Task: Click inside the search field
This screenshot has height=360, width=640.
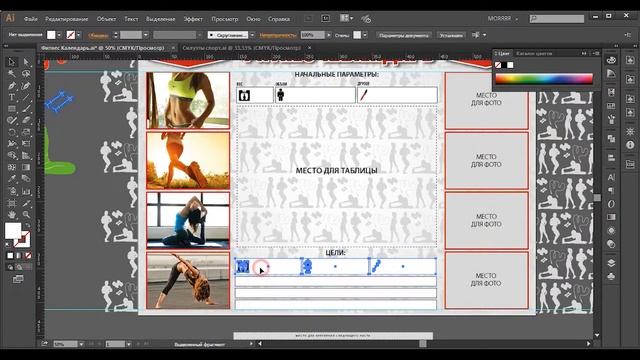Action: [557, 19]
